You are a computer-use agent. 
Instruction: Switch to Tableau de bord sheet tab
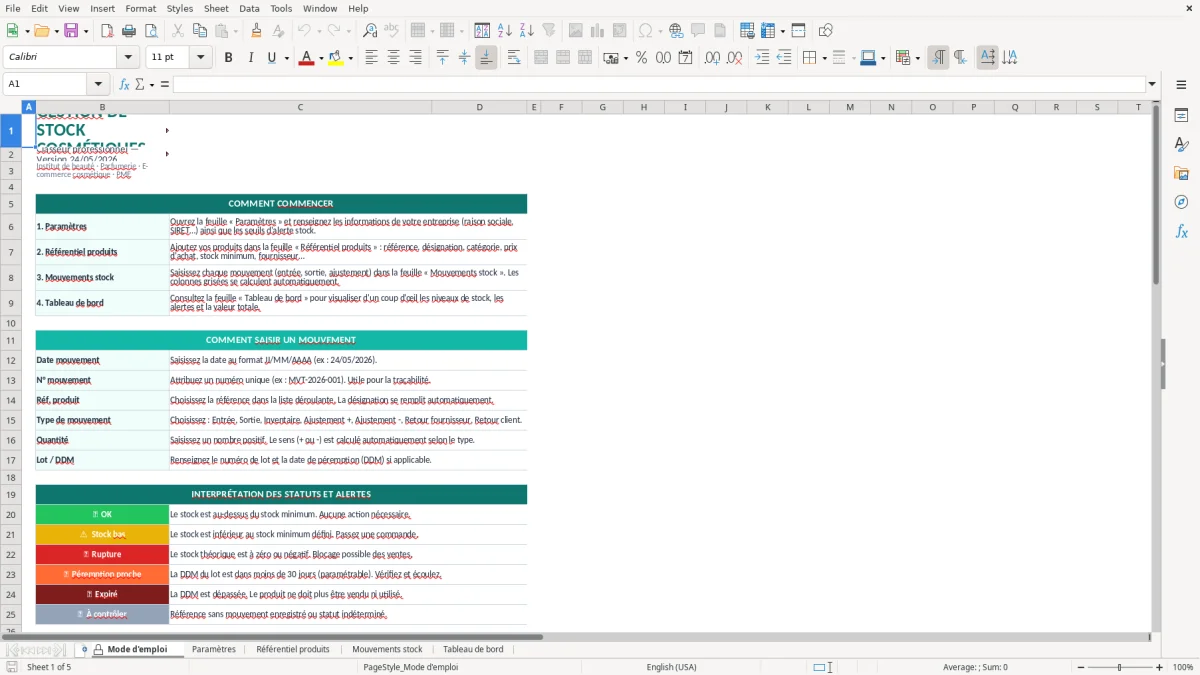473,649
